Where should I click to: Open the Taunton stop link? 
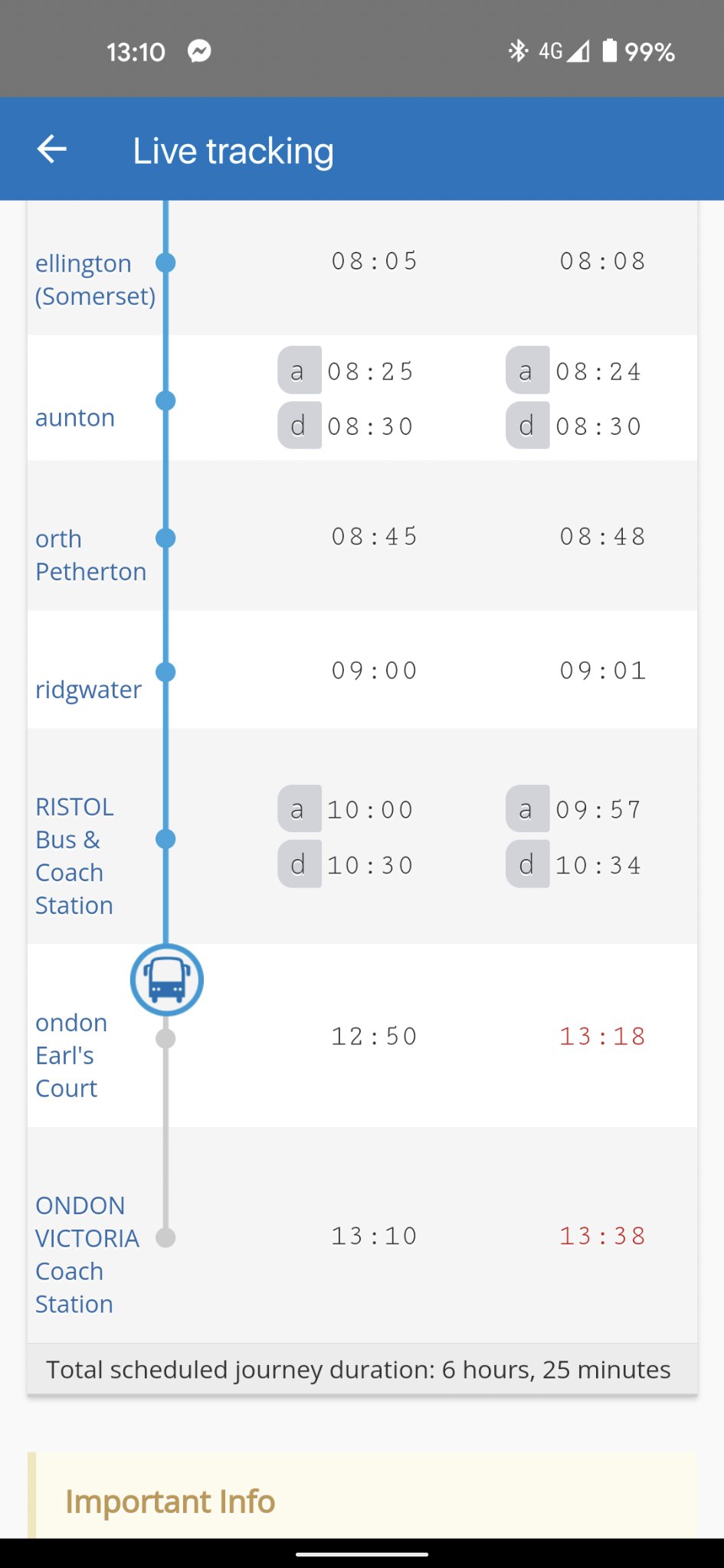click(x=75, y=418)
